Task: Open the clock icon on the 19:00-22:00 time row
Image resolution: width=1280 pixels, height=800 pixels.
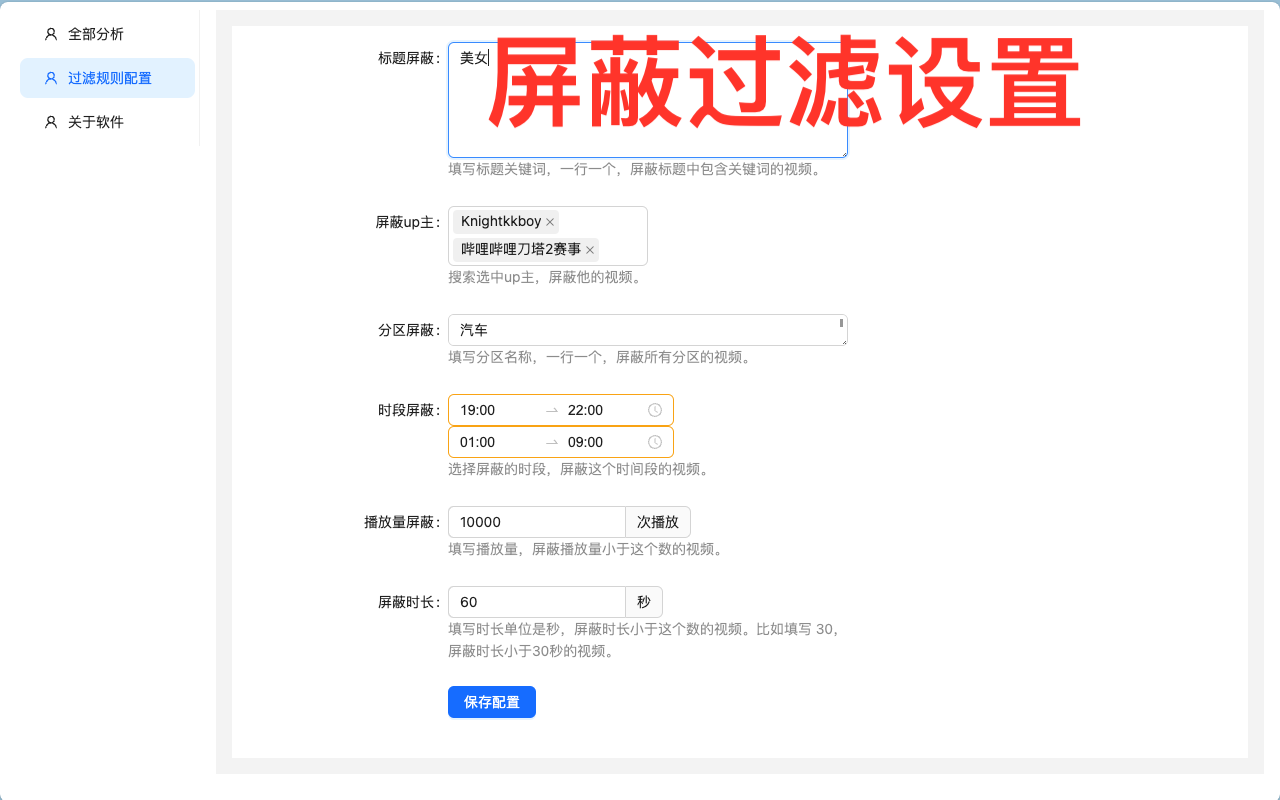Action: [655, 410]
